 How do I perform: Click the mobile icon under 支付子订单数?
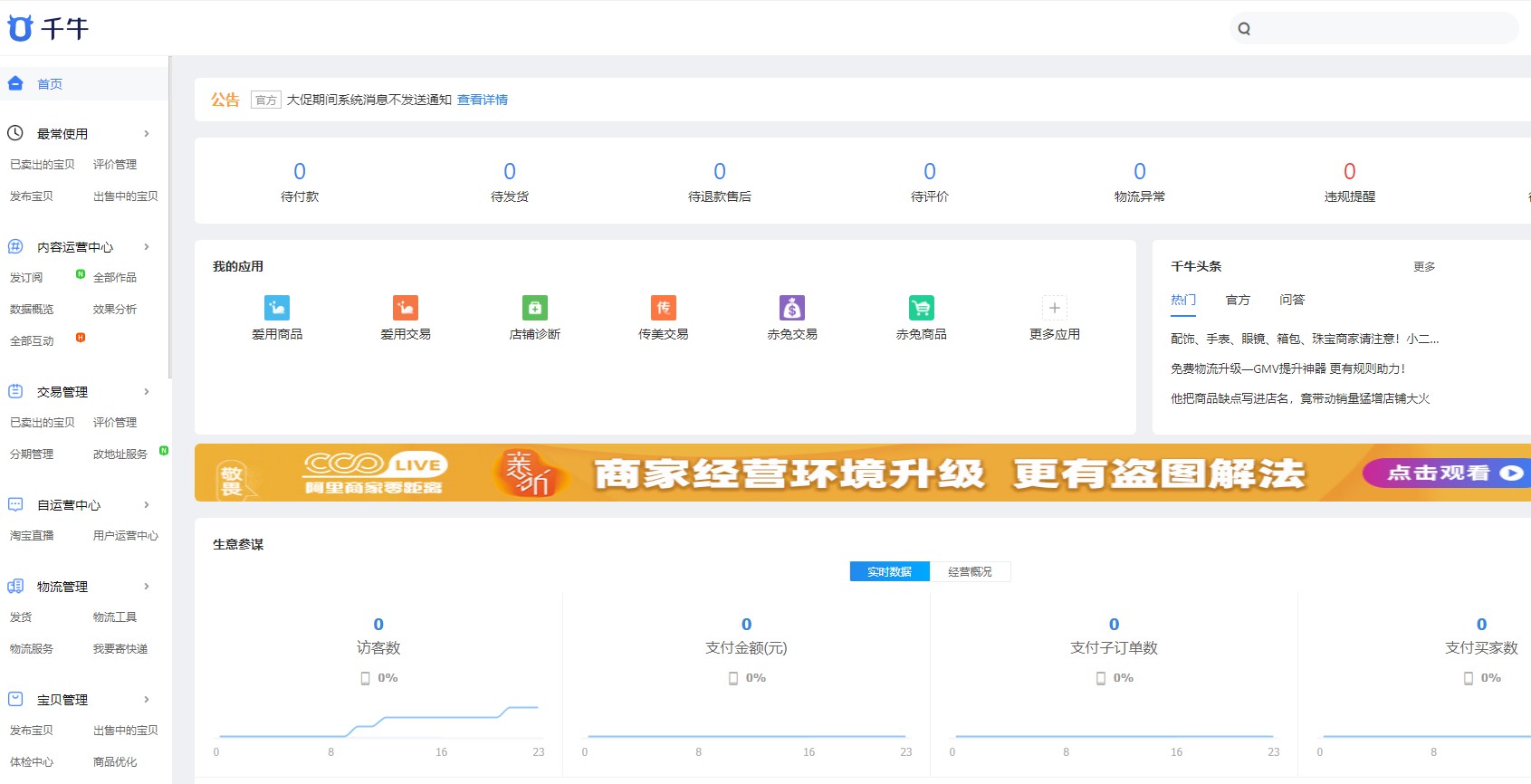coord(1101,678)
